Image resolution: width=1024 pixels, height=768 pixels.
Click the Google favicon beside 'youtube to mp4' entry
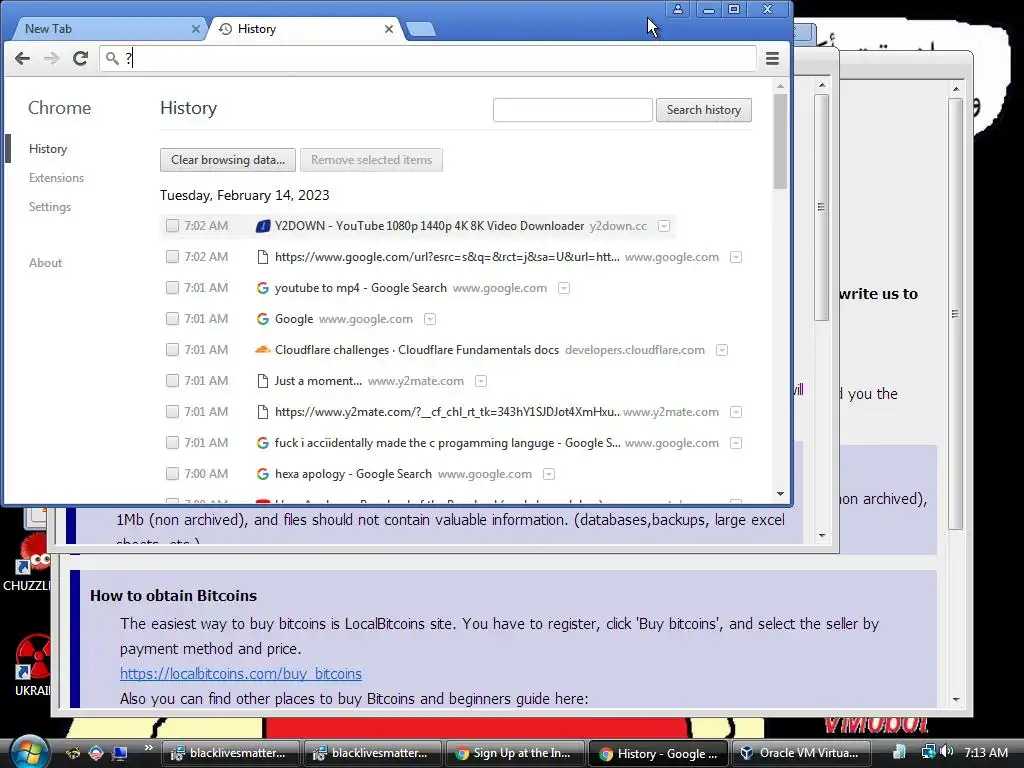(x=263, y=288)
